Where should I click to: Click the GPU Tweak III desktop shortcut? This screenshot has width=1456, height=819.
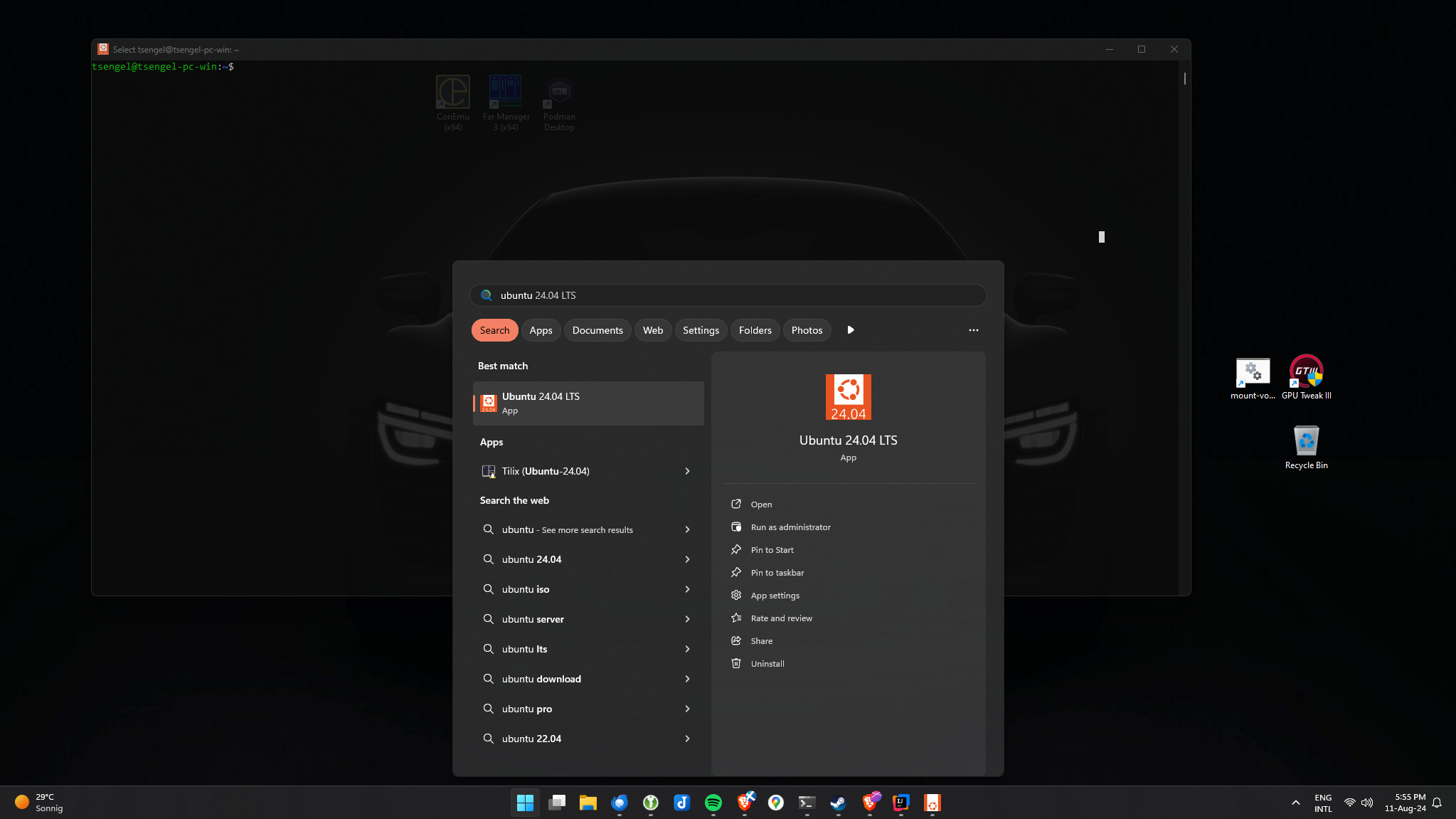click(1307, 377)
